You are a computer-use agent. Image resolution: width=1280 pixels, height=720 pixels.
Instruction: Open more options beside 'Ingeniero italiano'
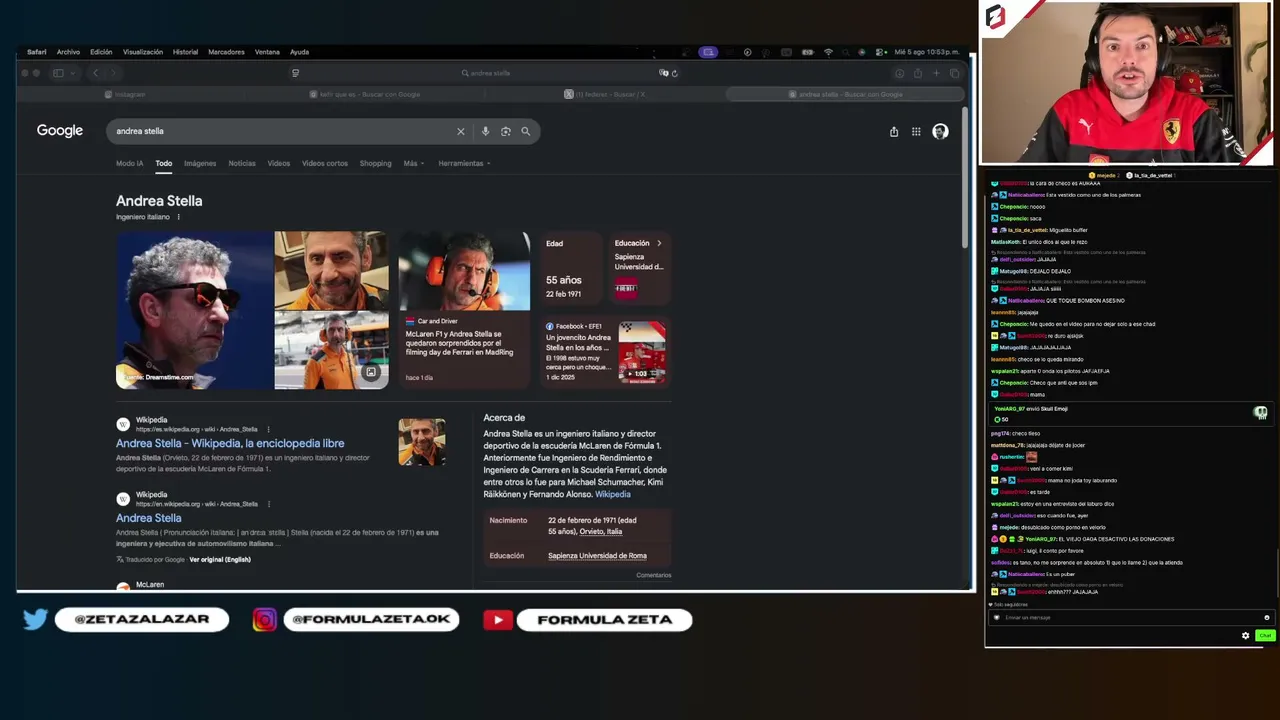pos(179,217)
